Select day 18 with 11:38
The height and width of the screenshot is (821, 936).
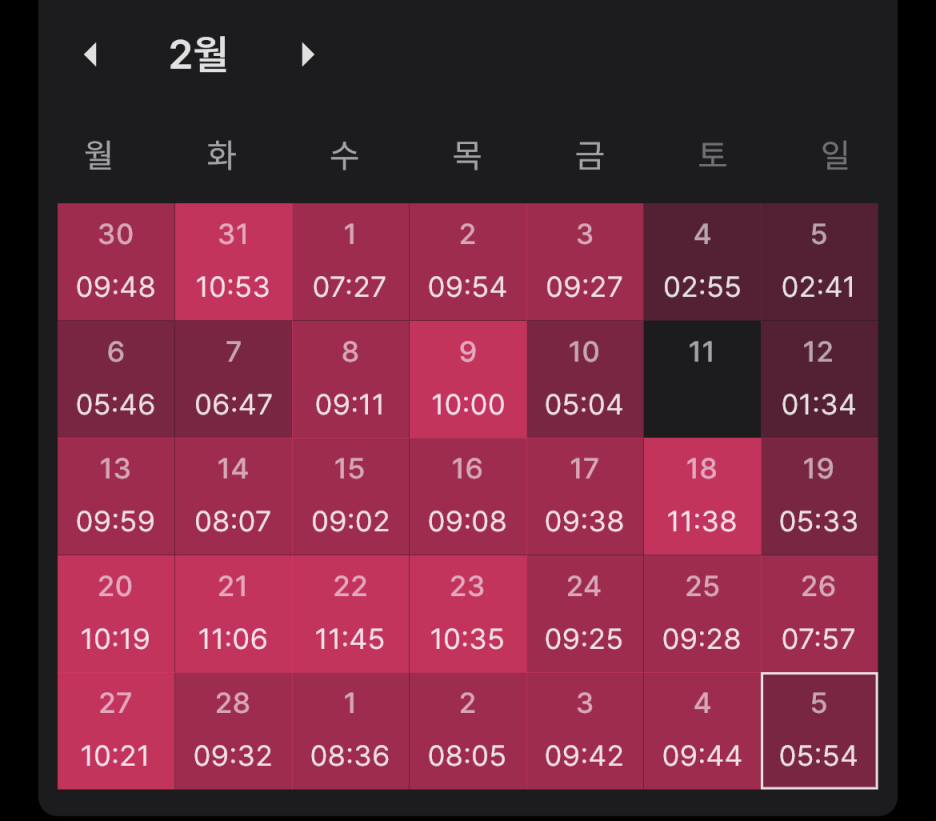point(702,496)
